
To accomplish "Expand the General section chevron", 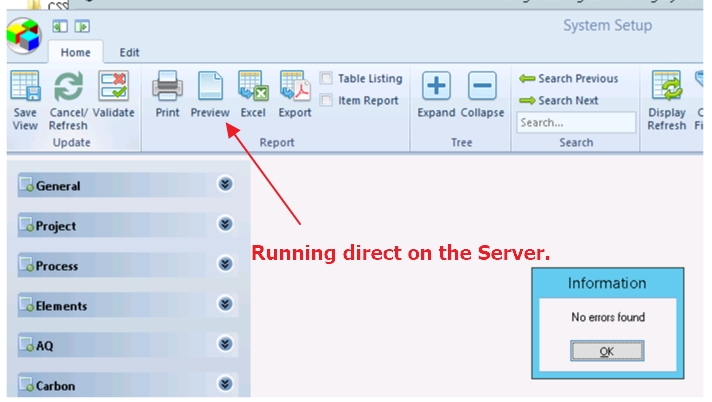I will coord(225,184).
